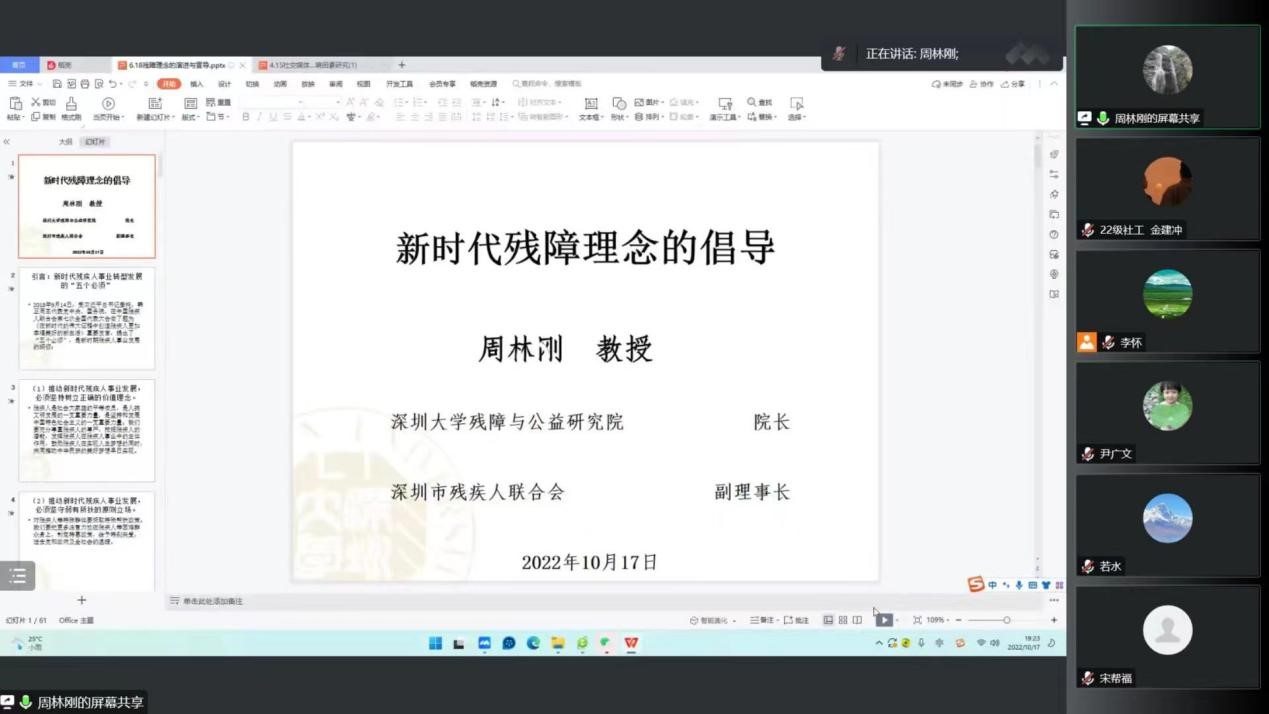Open the File (文件) menu dropdown
The height and width of the screenshot is (714, 1269).
tap(20, 84)
